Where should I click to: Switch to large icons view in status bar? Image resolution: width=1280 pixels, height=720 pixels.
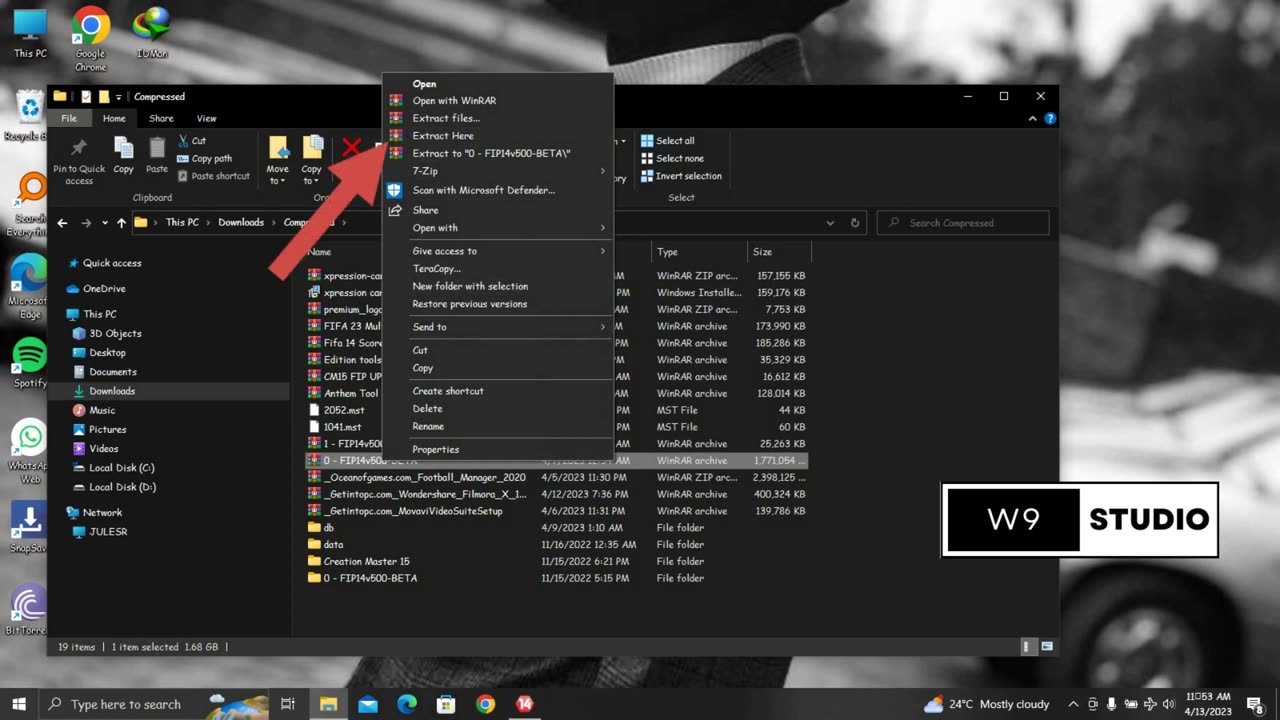(1046, 647)
